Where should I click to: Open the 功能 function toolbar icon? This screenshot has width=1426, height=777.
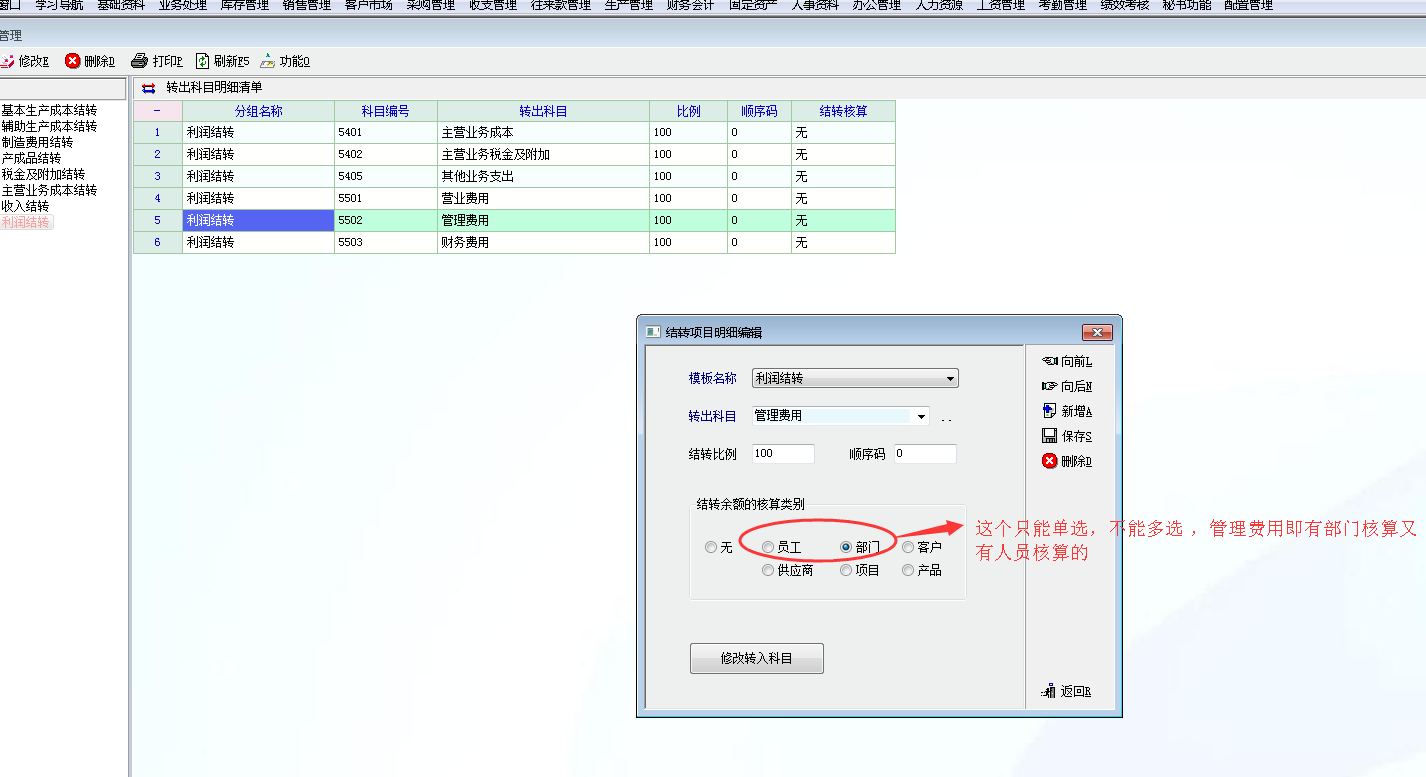pos(267,61)
